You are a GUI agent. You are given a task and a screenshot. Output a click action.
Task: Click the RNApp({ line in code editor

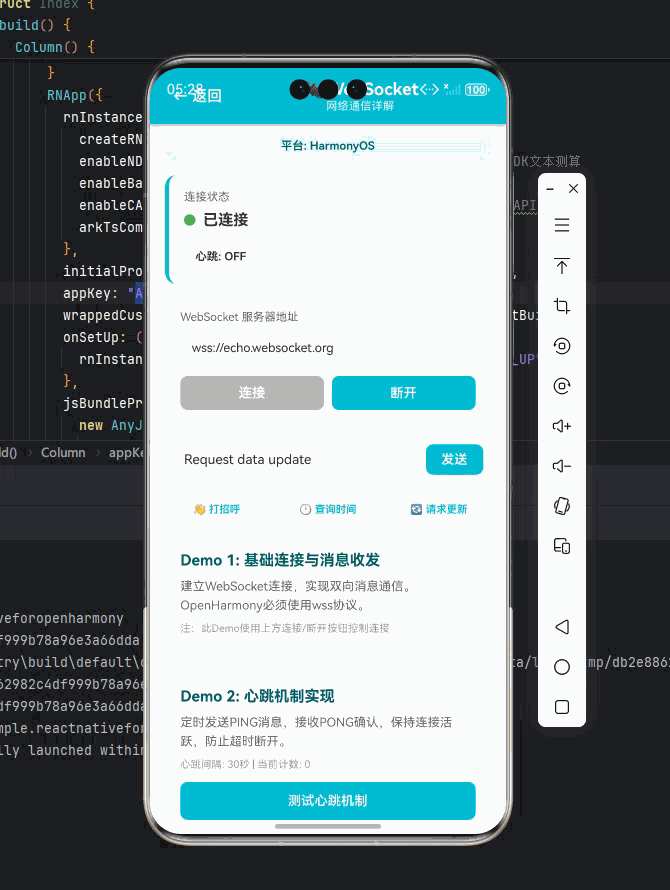[74, 95]
